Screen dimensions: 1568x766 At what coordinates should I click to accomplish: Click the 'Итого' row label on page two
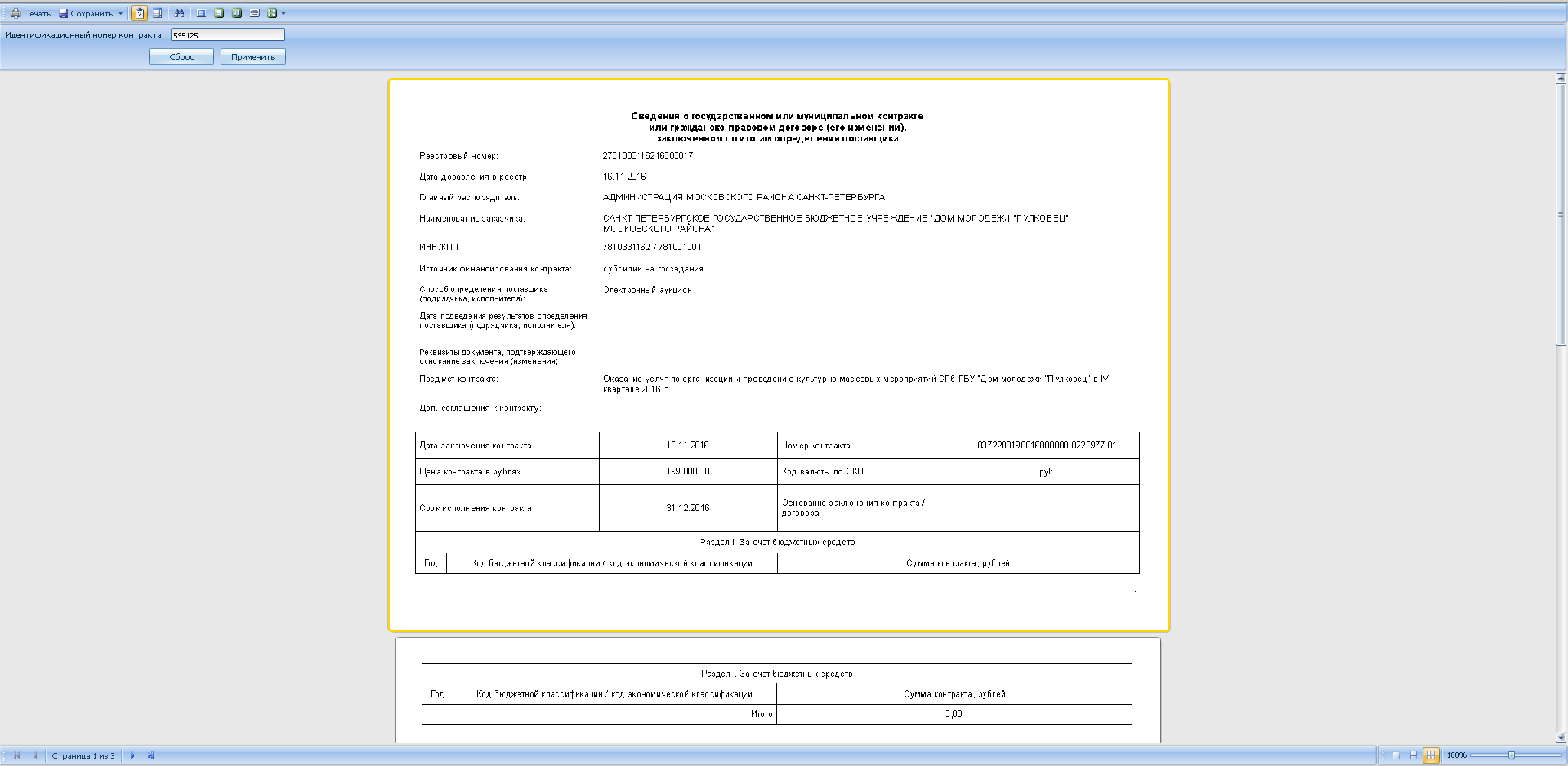point(762,714)
